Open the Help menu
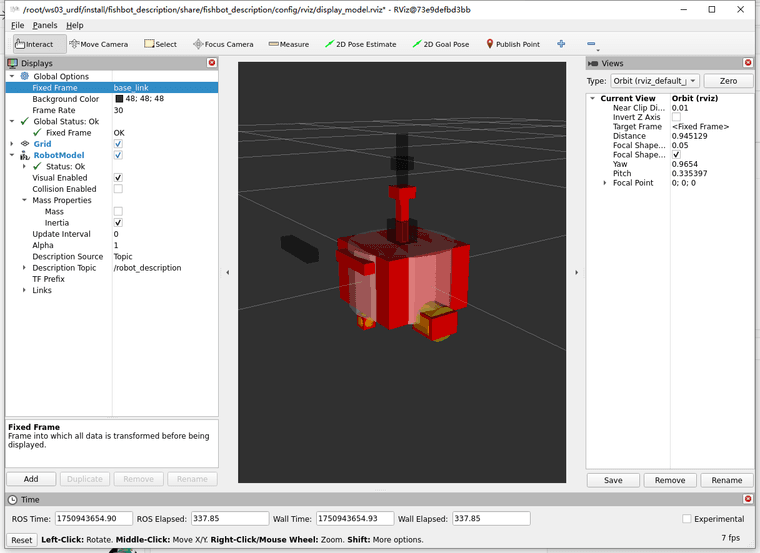 tap(75, 25)
